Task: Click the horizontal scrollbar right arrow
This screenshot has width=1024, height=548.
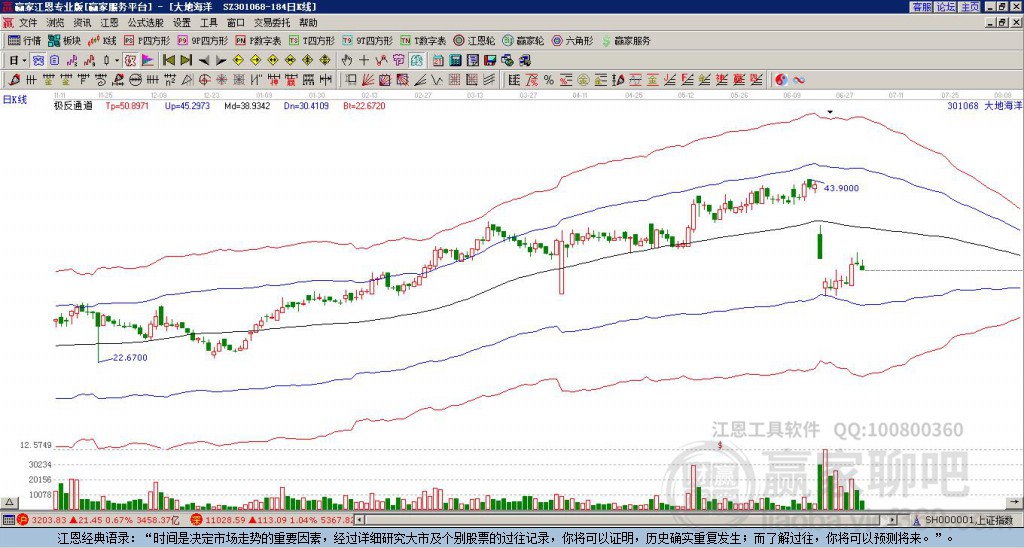Action: pos(891,520)
